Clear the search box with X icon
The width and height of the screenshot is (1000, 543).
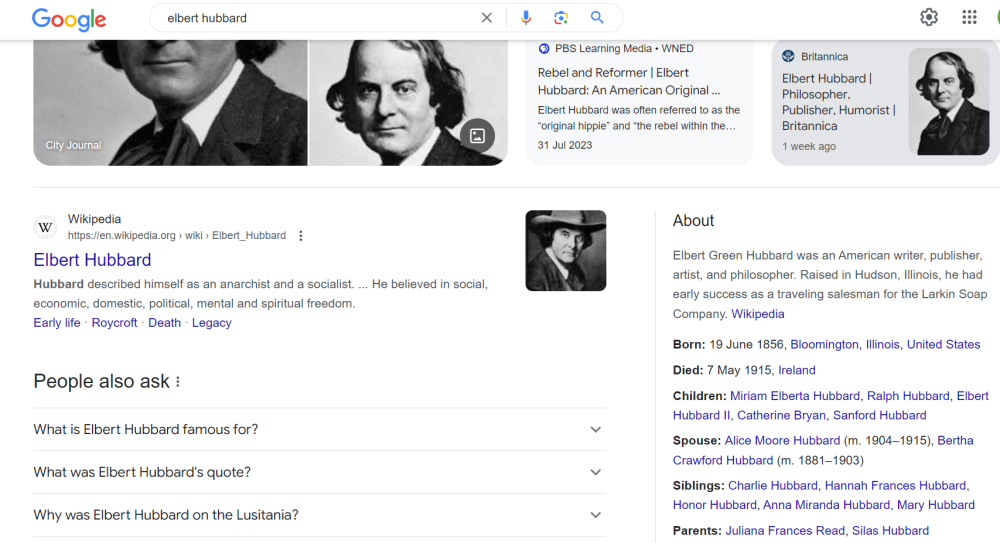click(487, 18)
